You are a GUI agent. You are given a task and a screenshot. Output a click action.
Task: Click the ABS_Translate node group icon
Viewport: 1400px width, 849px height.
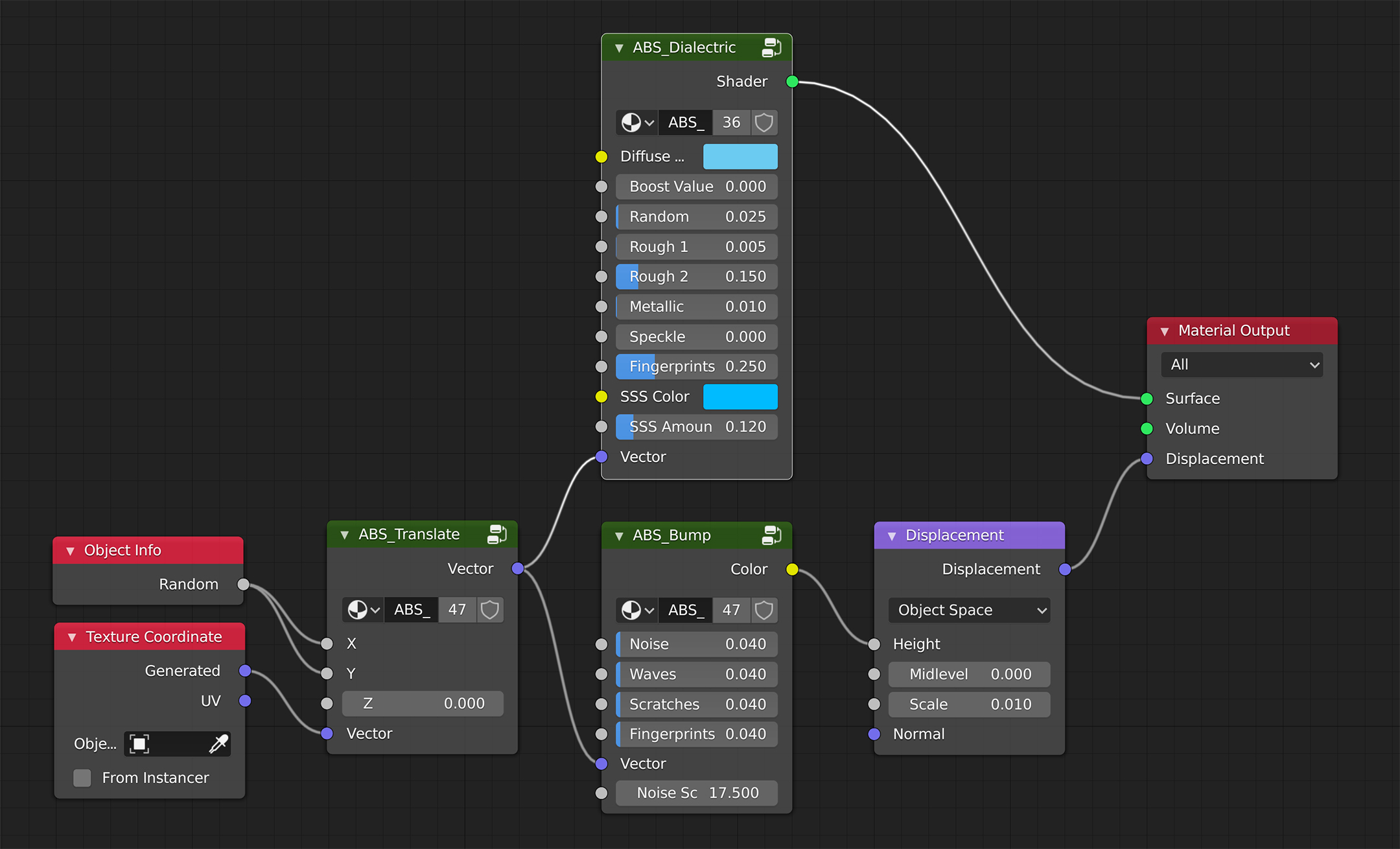coord(497,534)
